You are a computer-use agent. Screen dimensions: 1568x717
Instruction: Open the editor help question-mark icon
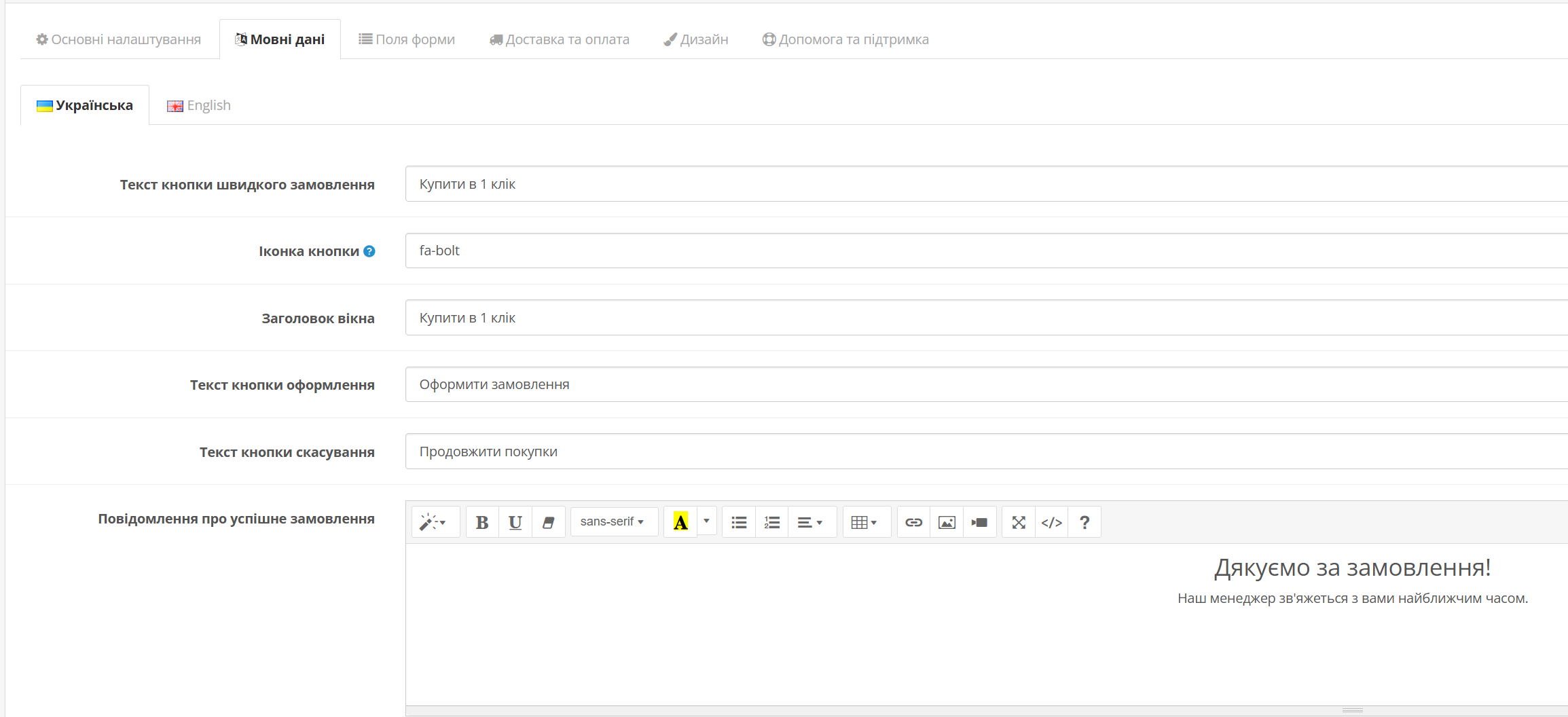click(x=1084, y=522)
